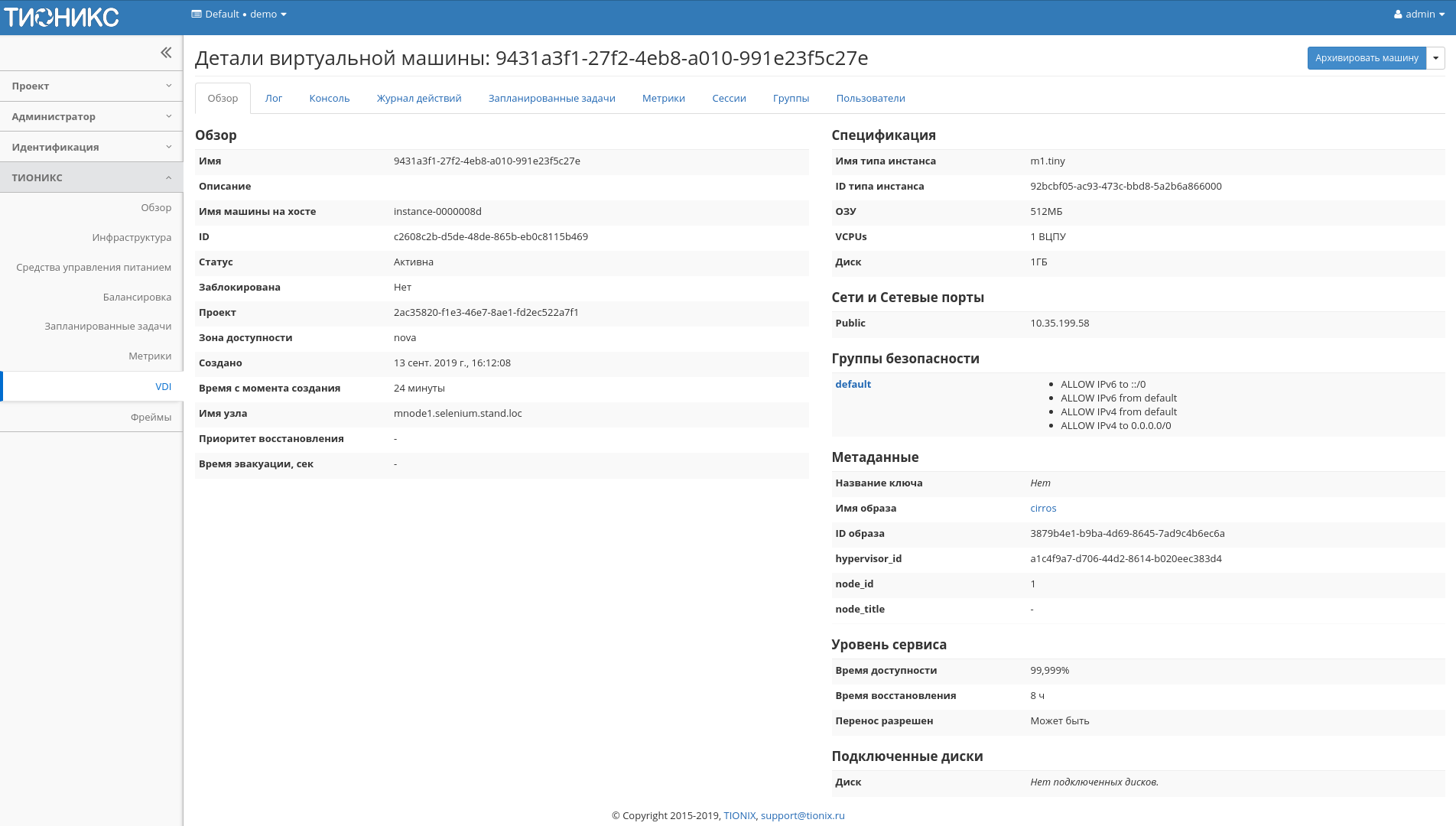Screen dimensions: 1456x826
Task: Switch to the Метрики tab
Action: (662, 98)
